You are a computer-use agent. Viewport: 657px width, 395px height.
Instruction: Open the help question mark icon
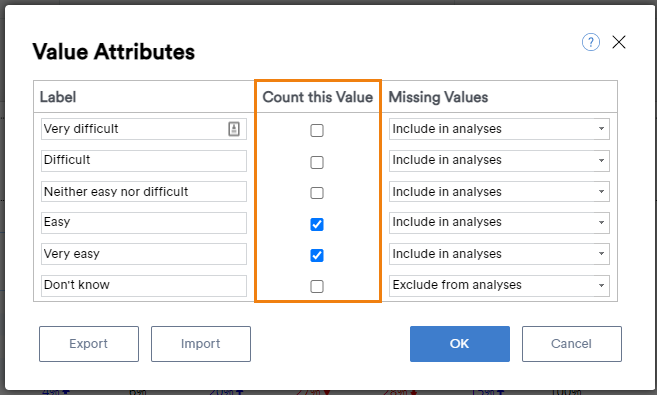pos(590,42)
